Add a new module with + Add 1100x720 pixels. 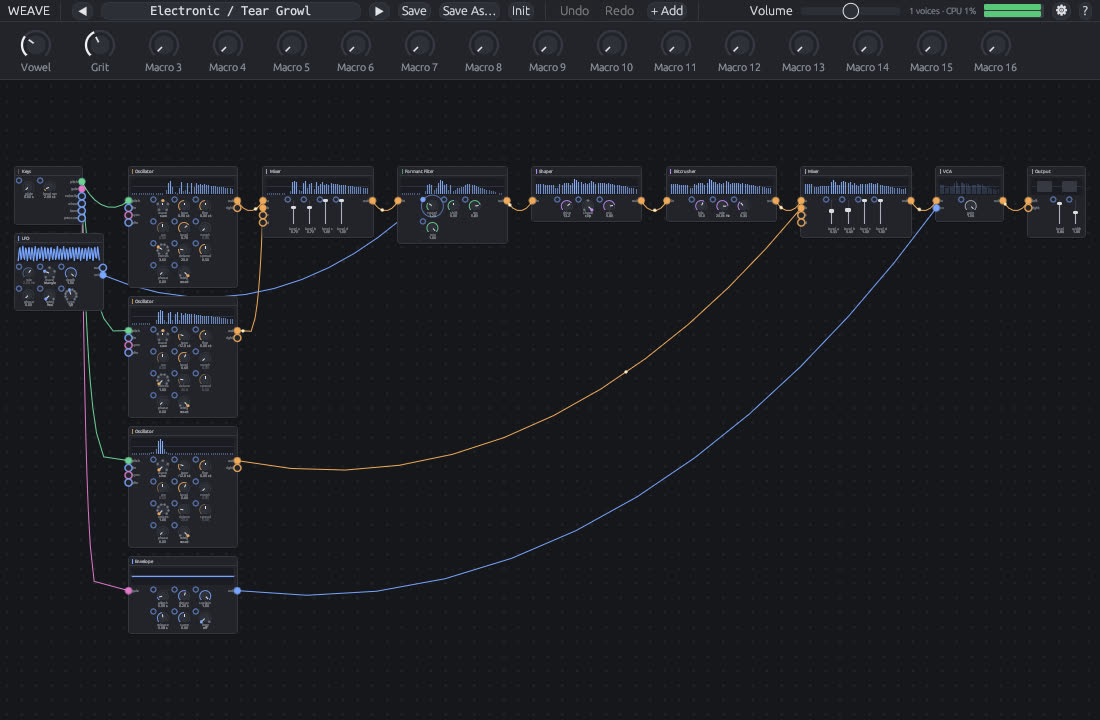coord(666,11)
